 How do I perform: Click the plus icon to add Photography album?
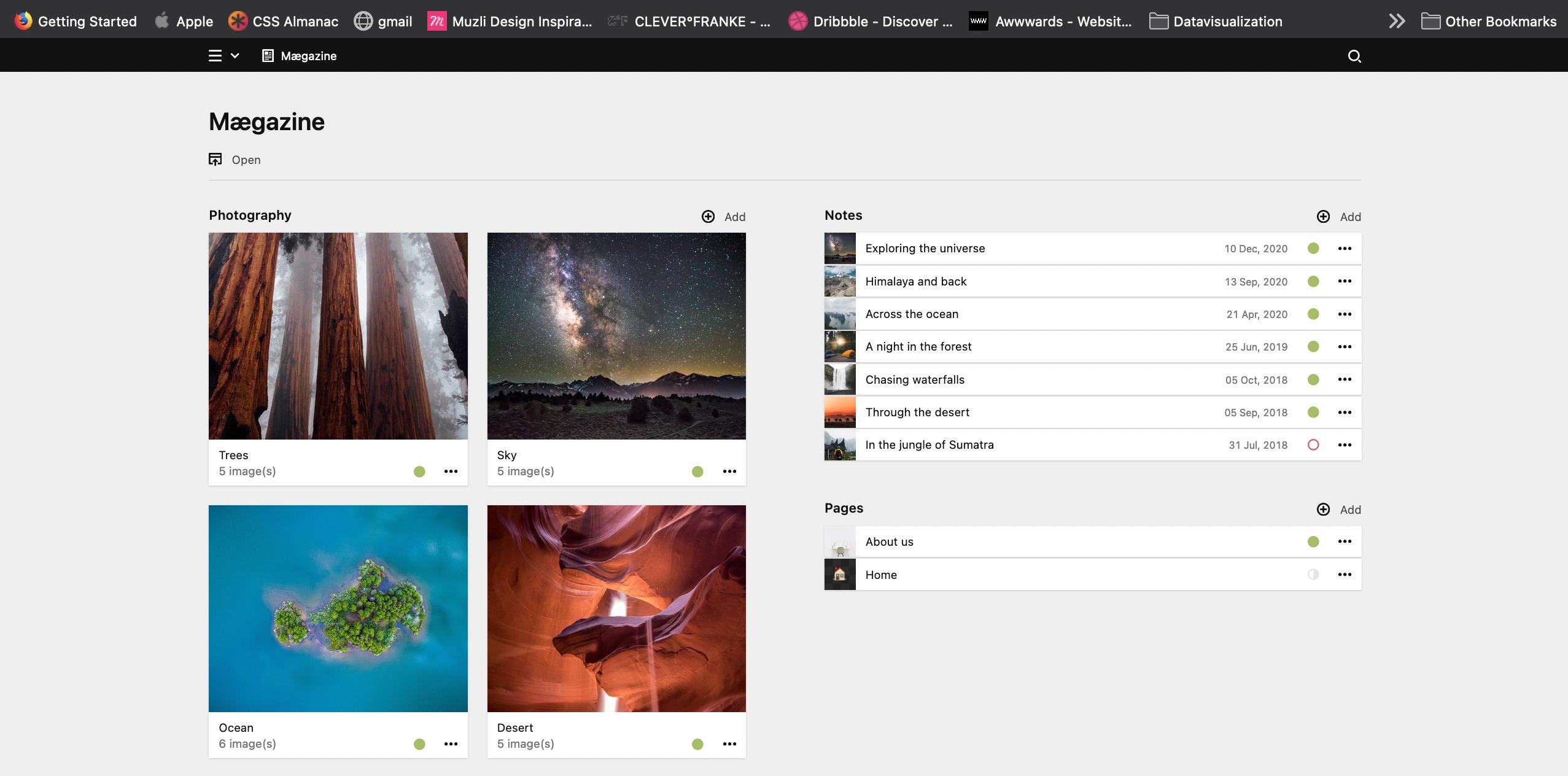tap(708, 217)
